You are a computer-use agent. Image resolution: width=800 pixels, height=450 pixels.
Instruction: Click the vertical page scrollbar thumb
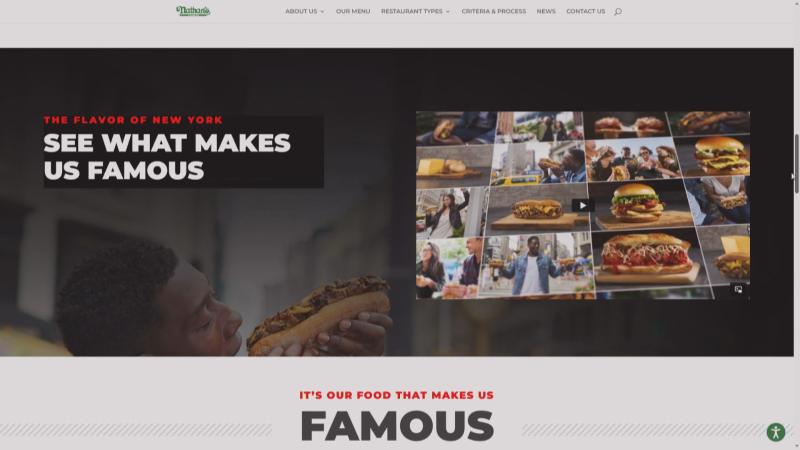796,163
